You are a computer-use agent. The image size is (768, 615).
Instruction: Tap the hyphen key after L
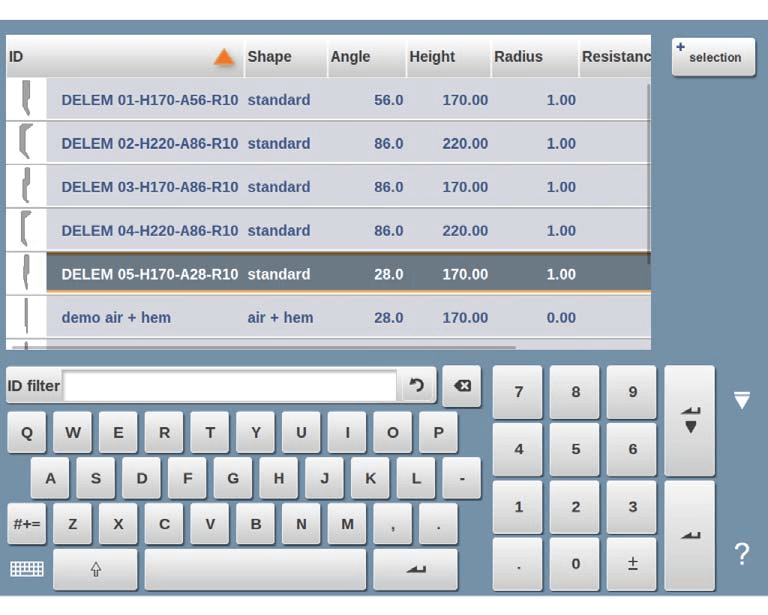tap(461, 478)
